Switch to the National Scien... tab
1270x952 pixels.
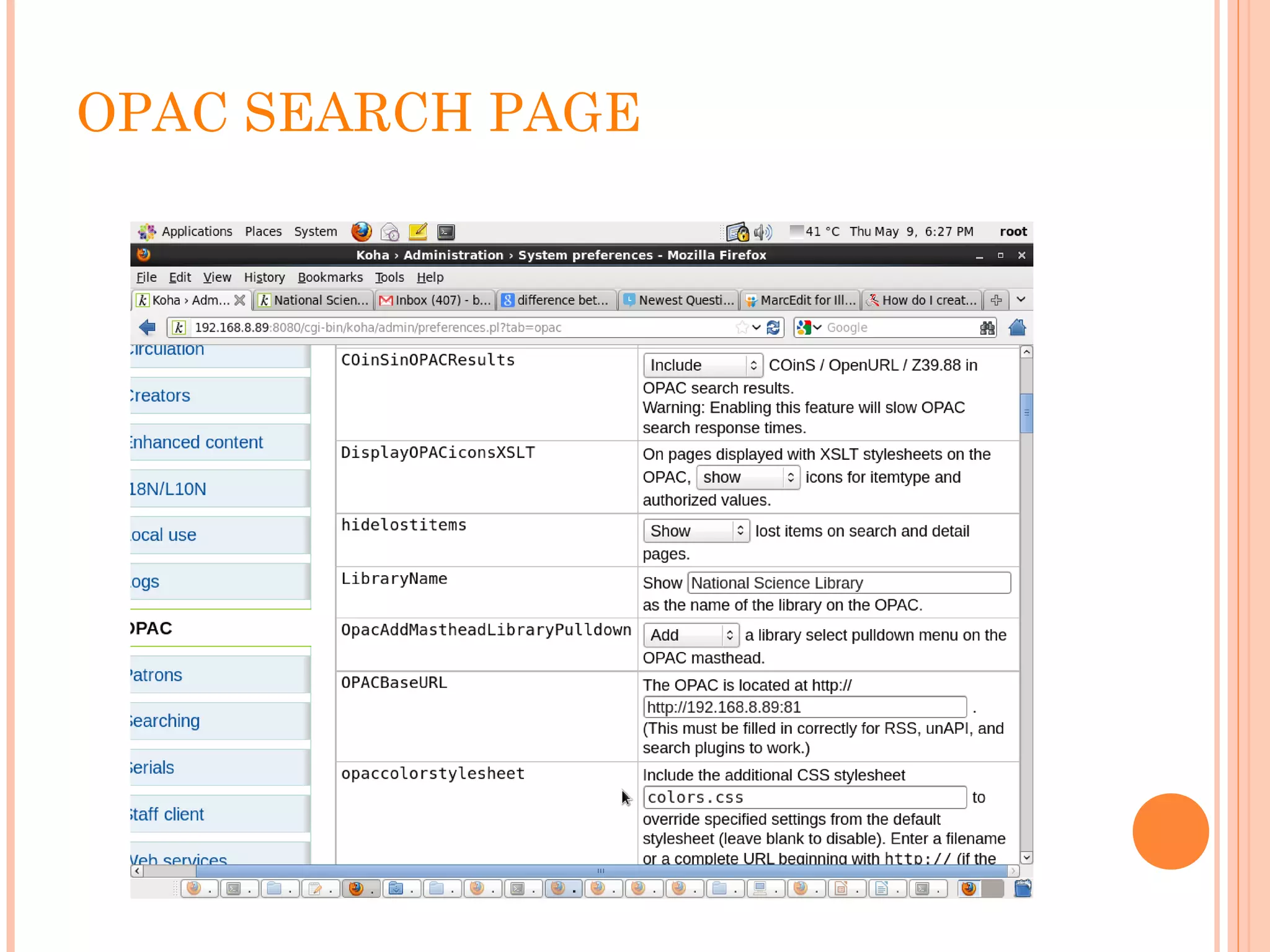pyautogui.click(x=314, y=300)
